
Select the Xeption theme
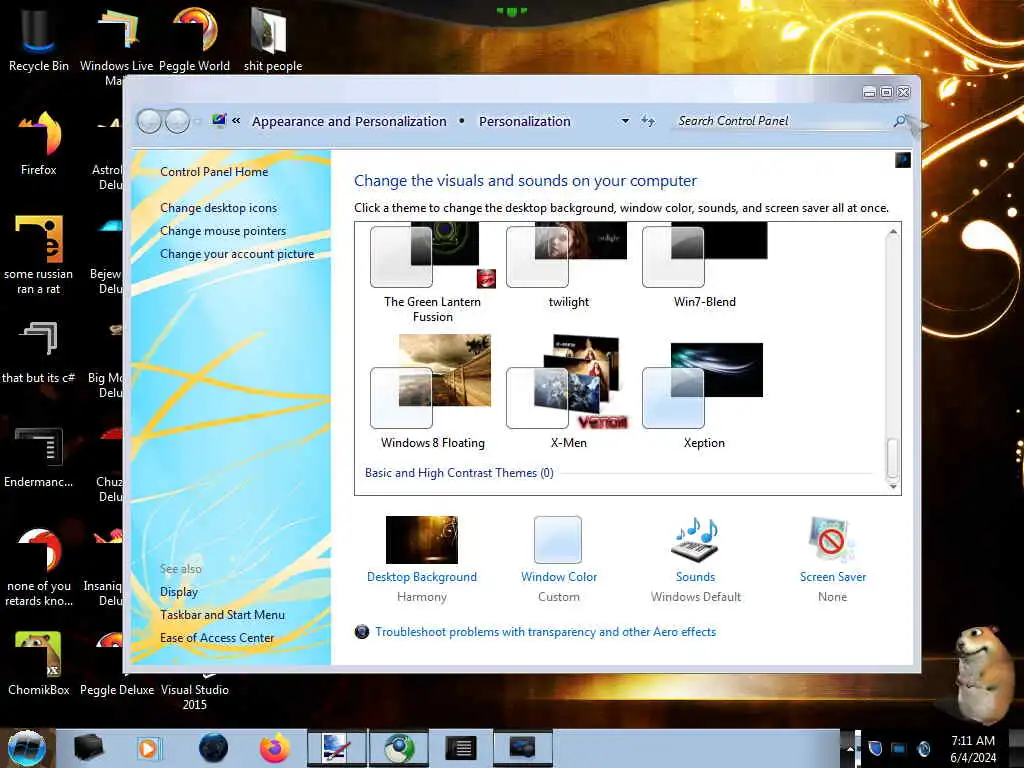[704, 396]
